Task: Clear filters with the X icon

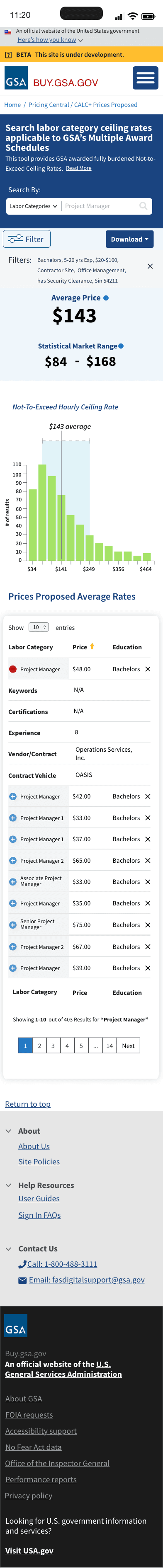Action: tap(150, 266)
